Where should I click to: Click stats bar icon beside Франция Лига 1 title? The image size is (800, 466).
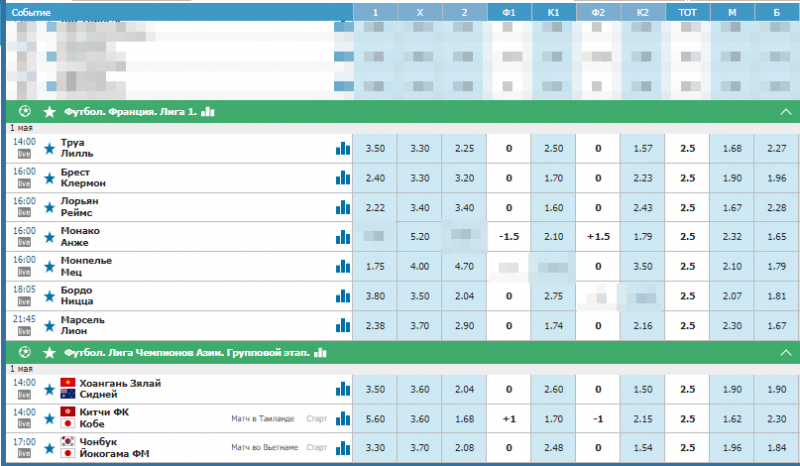208,111
